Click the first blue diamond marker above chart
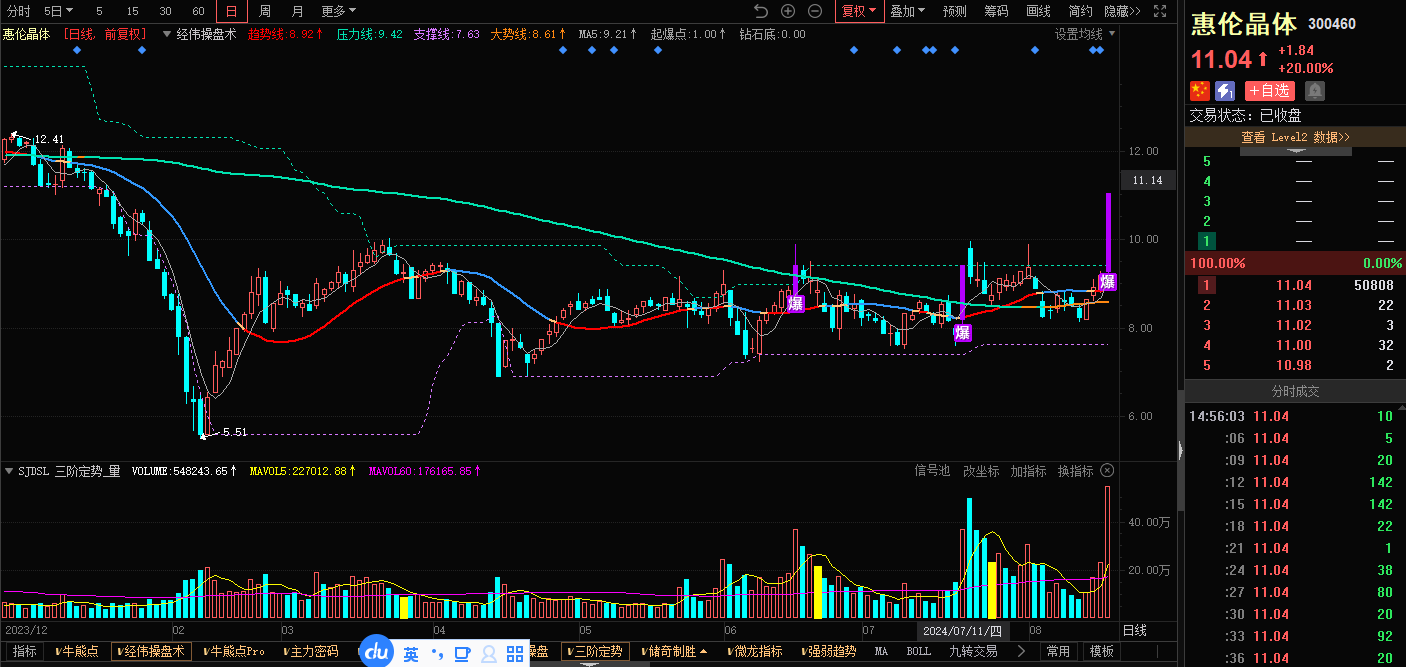 coord(78,49)
